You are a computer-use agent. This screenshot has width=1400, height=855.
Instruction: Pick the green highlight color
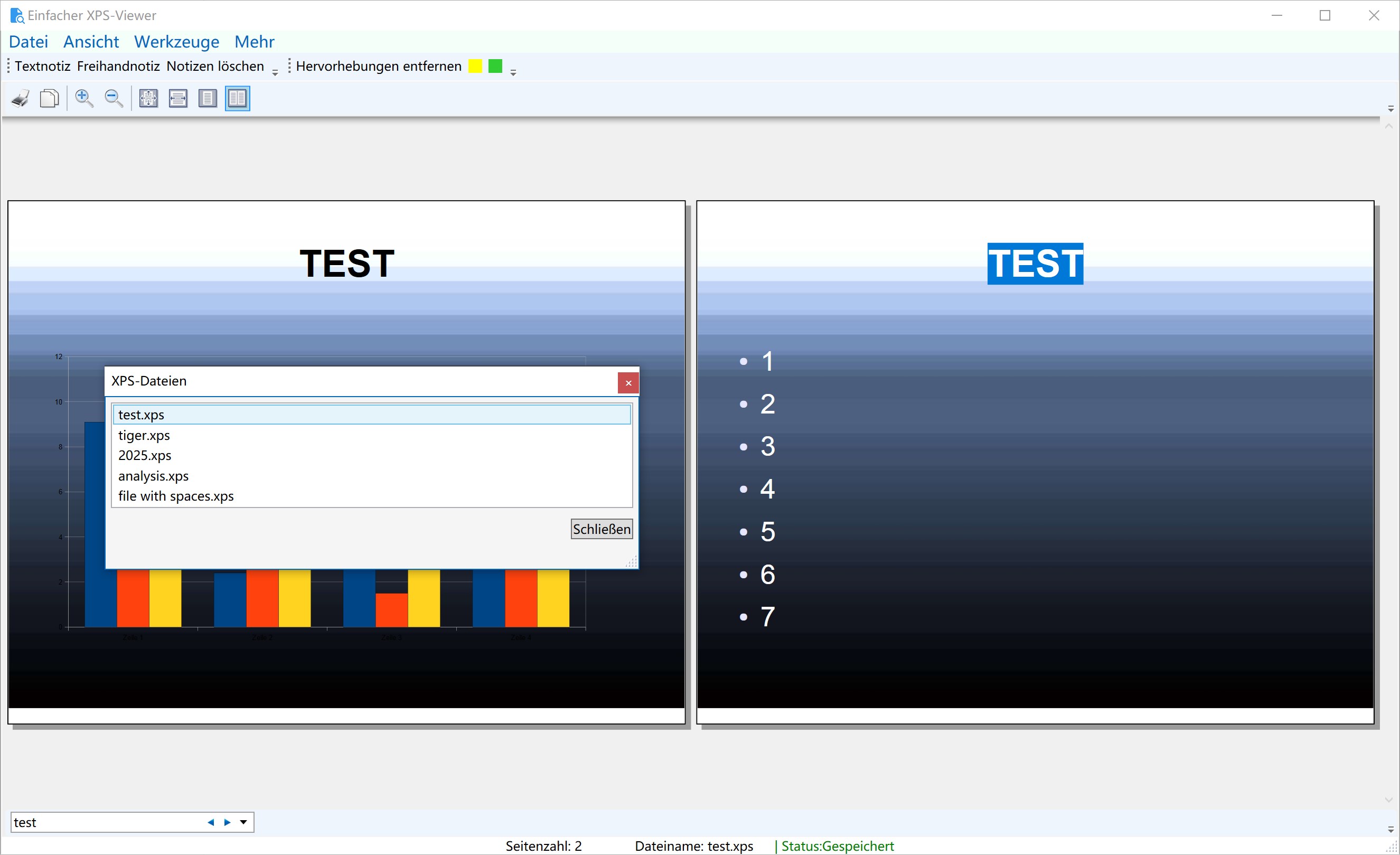[495, 66]
